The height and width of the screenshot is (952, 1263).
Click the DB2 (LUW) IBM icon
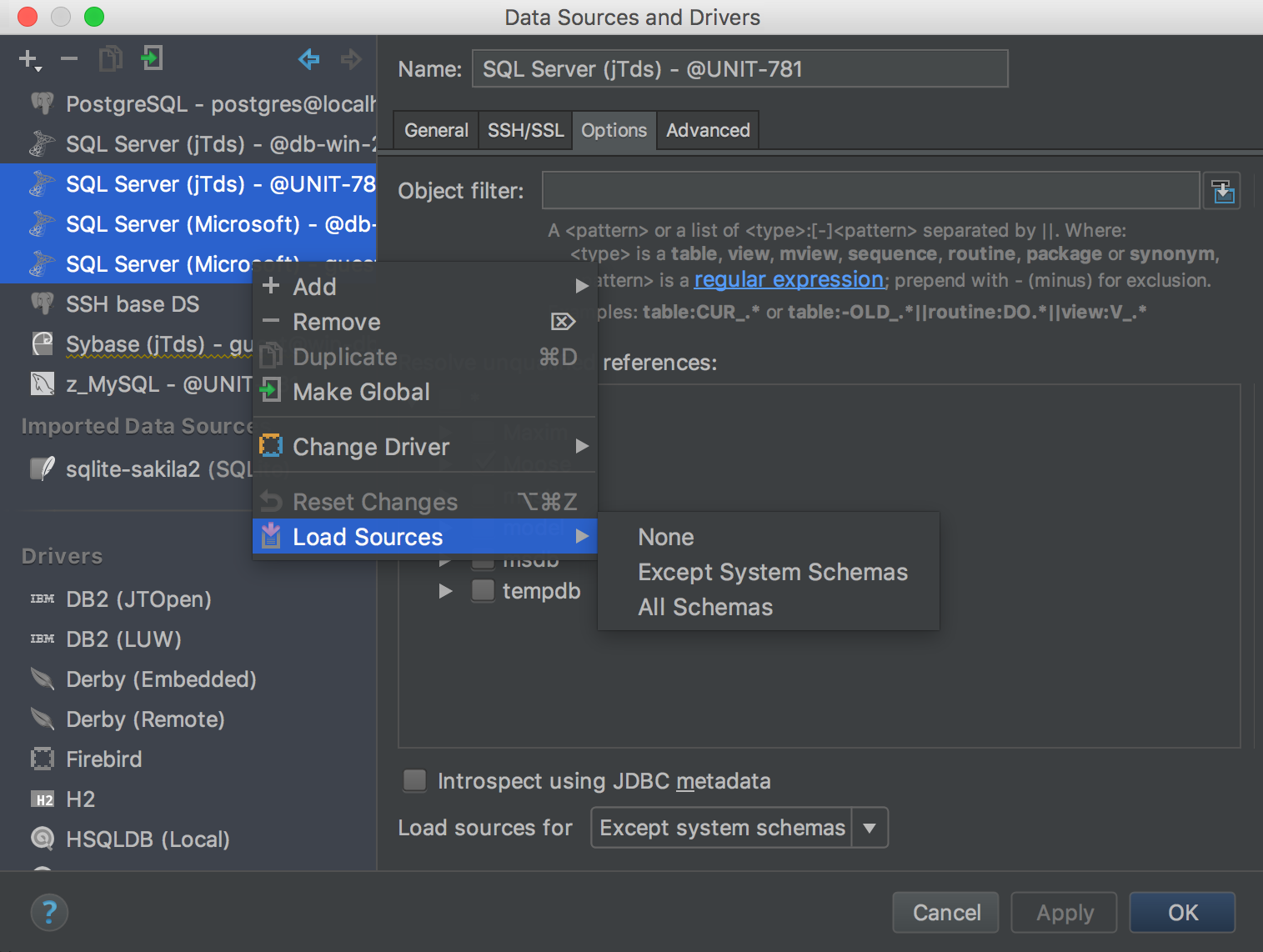point(43,639)
